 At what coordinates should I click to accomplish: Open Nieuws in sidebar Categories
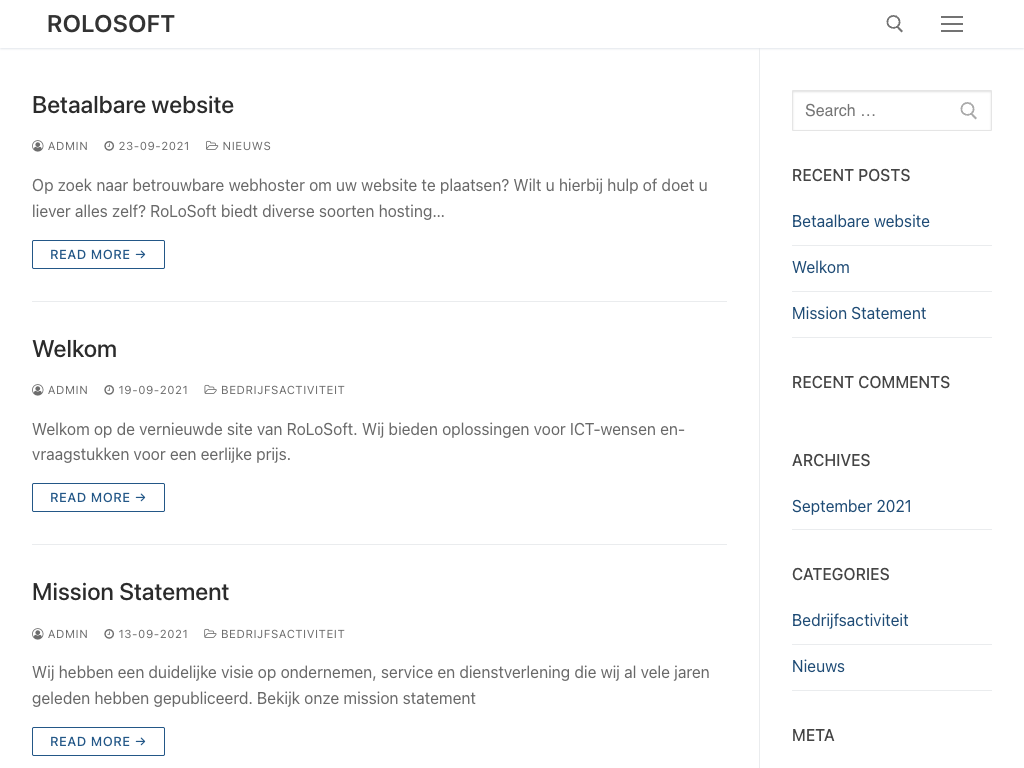pyautogui.click(x=818, y=666)
